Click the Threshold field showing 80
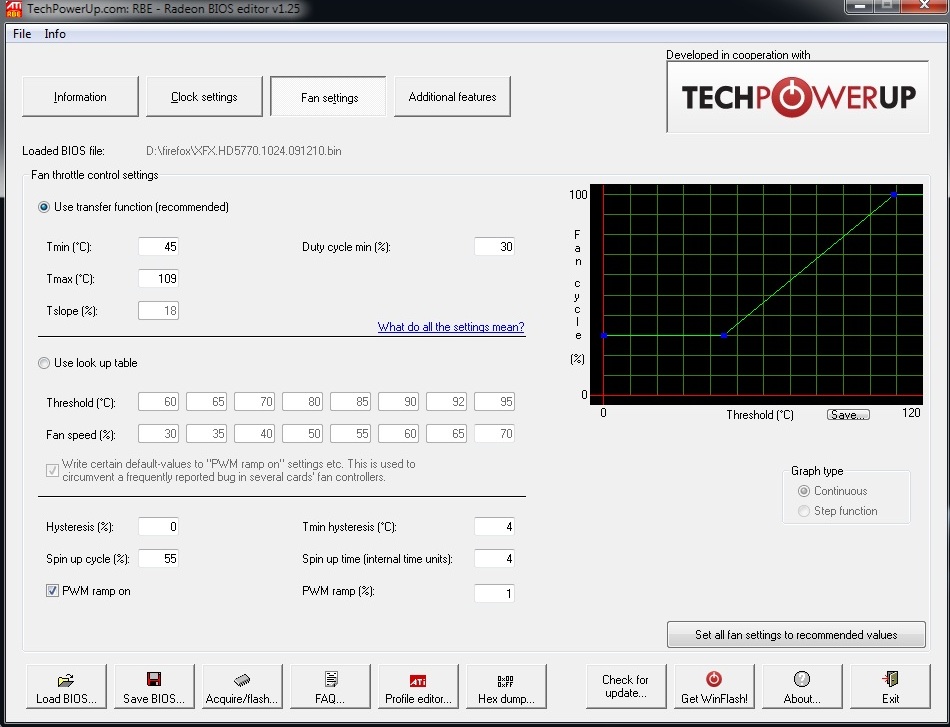Screen dimensions: 950x727 point(302,402)
